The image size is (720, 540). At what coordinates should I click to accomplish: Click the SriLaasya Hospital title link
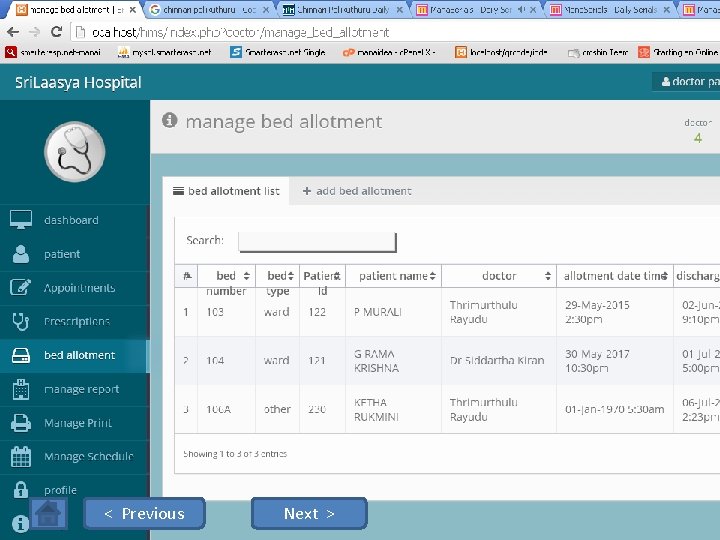78,83
